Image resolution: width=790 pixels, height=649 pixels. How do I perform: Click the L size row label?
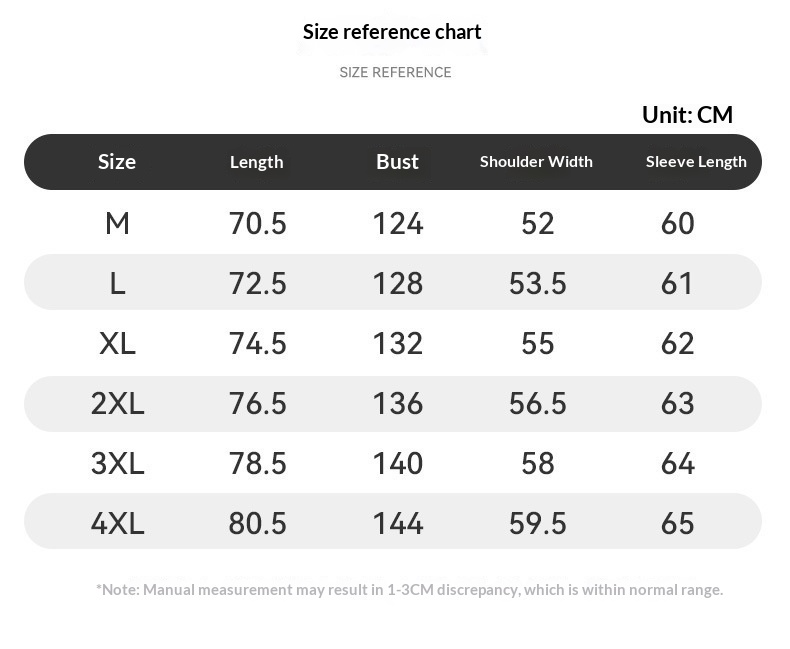coord(117,283)
